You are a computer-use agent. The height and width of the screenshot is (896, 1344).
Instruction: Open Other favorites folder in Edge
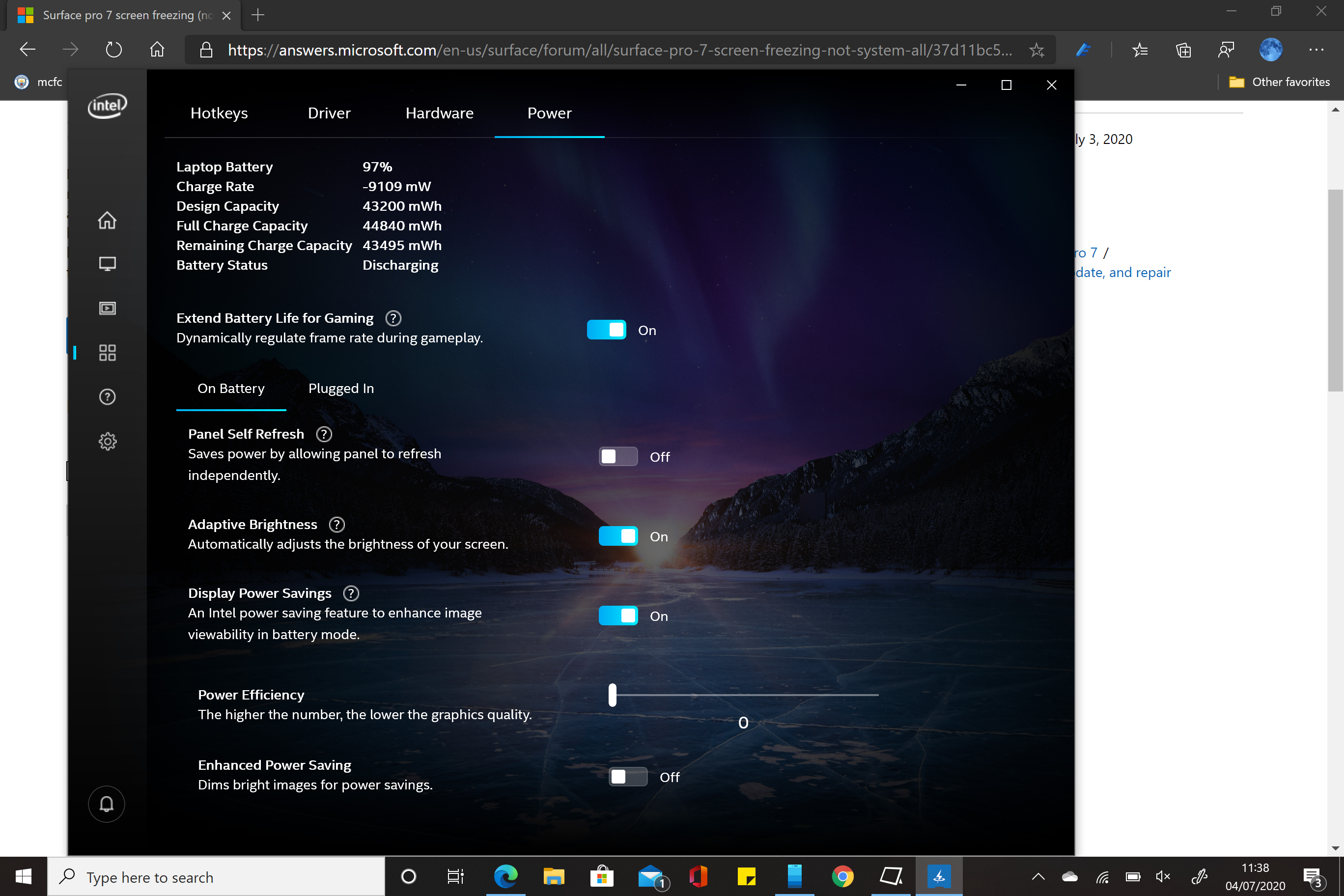[1280, 83]
